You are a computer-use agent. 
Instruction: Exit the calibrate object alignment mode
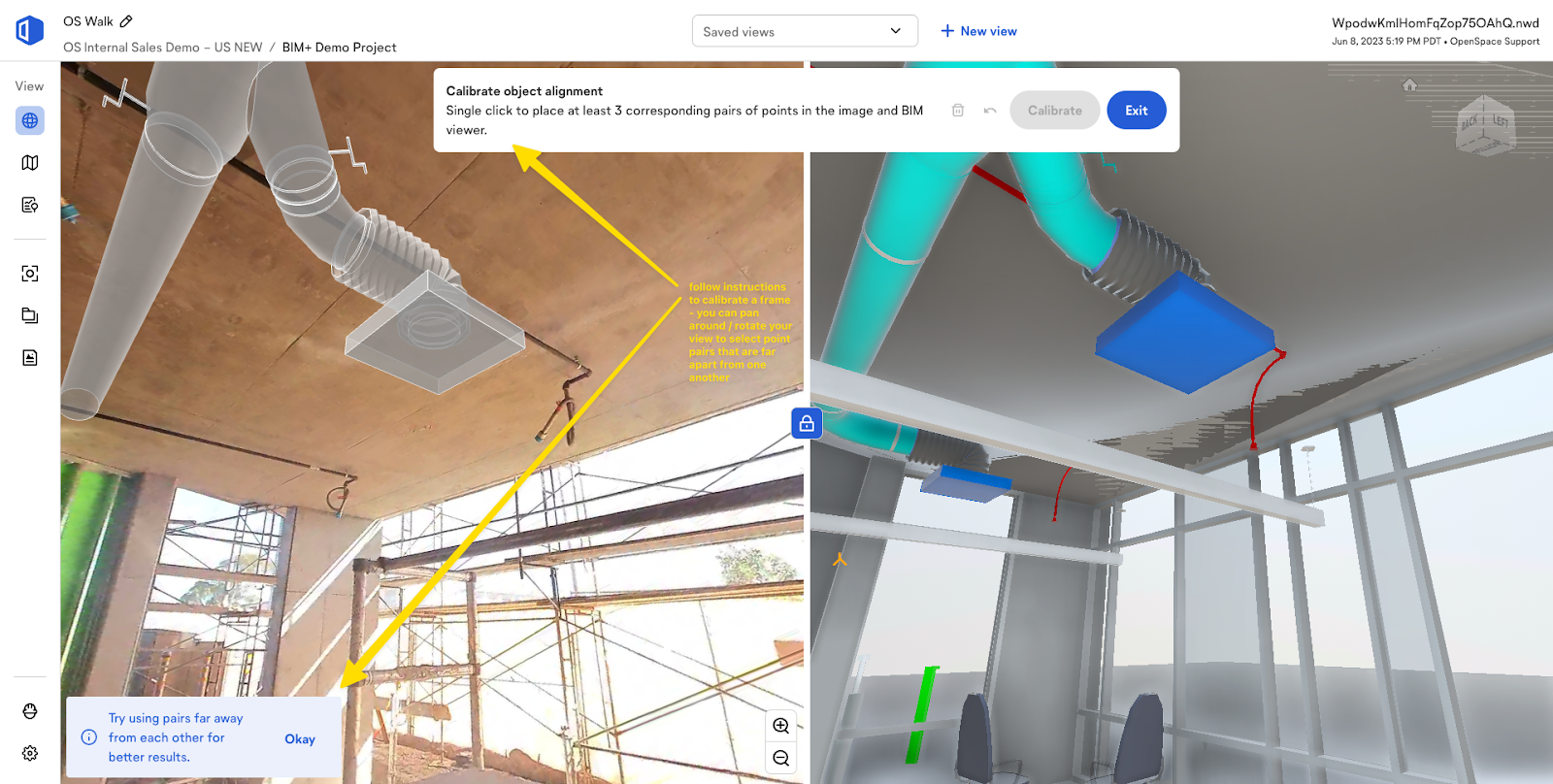click(1136, 111)
